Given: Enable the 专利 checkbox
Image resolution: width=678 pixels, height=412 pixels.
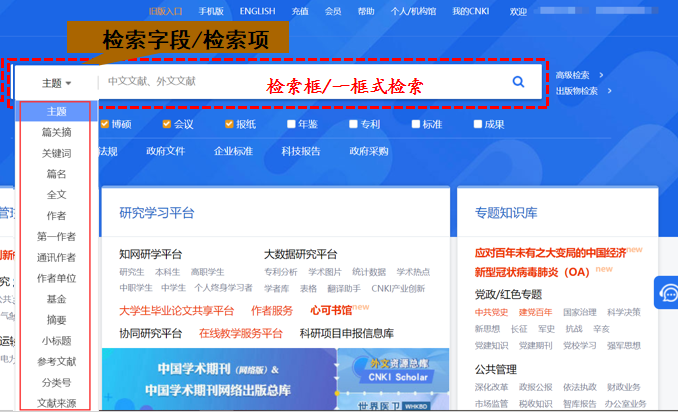Looking at the screenshot, I should coord(353,124).
